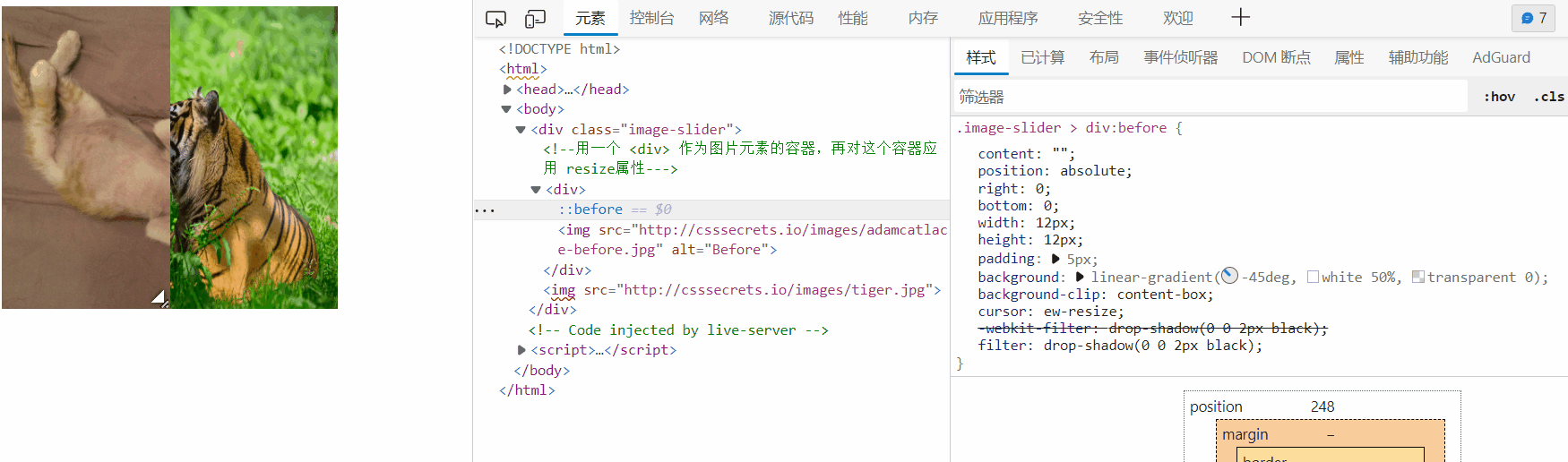Collapse the body element node
This screenshot has height=462, width=1568.
(506, 109)
